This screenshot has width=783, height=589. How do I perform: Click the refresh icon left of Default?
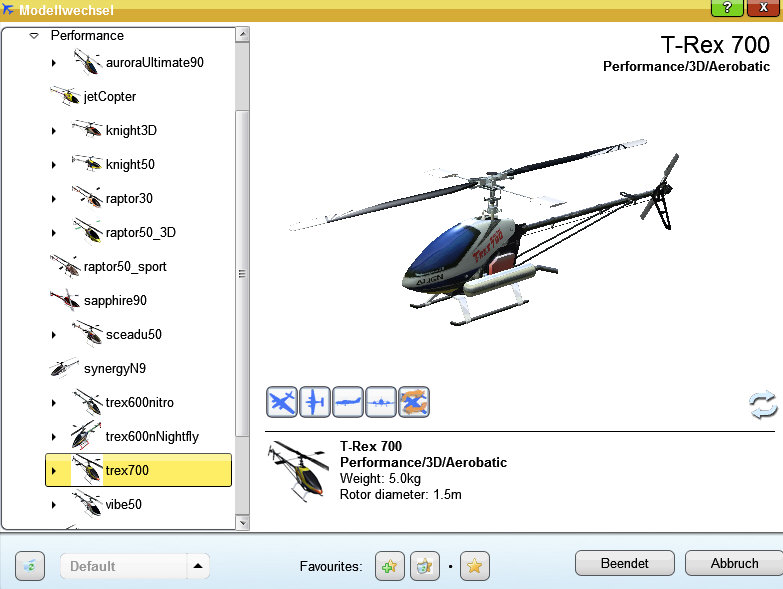click(30, 566)
